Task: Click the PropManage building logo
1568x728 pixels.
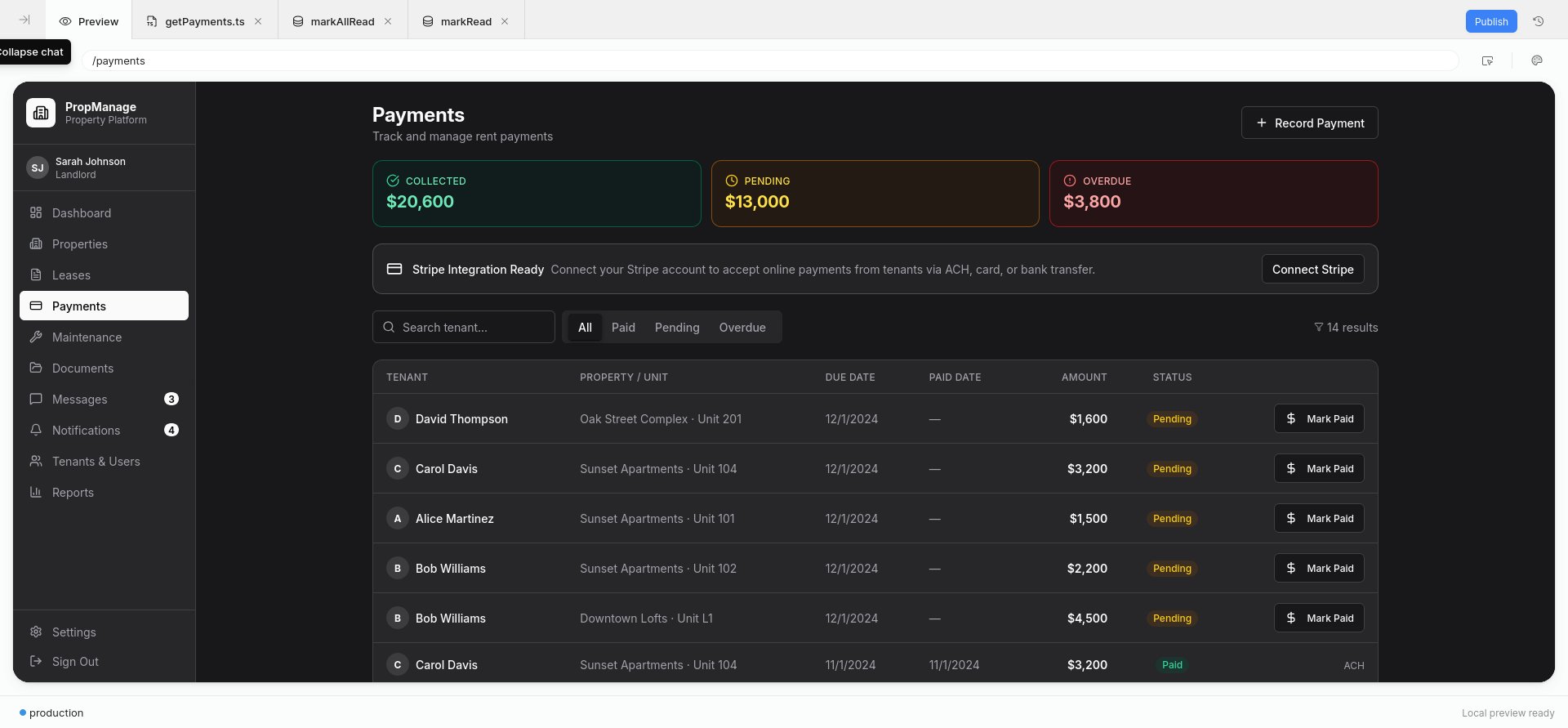Action: pos(41,113)
